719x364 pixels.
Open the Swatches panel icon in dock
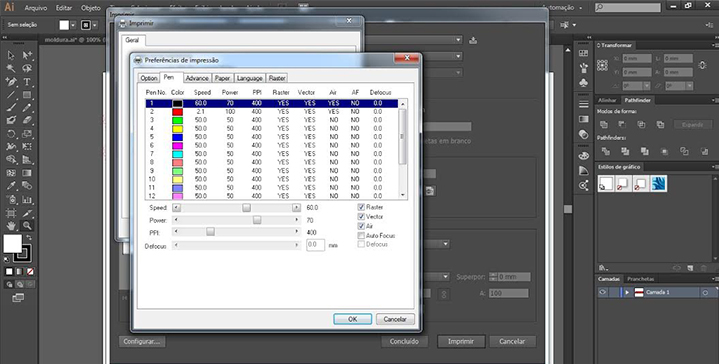click(x=583, y=54)
